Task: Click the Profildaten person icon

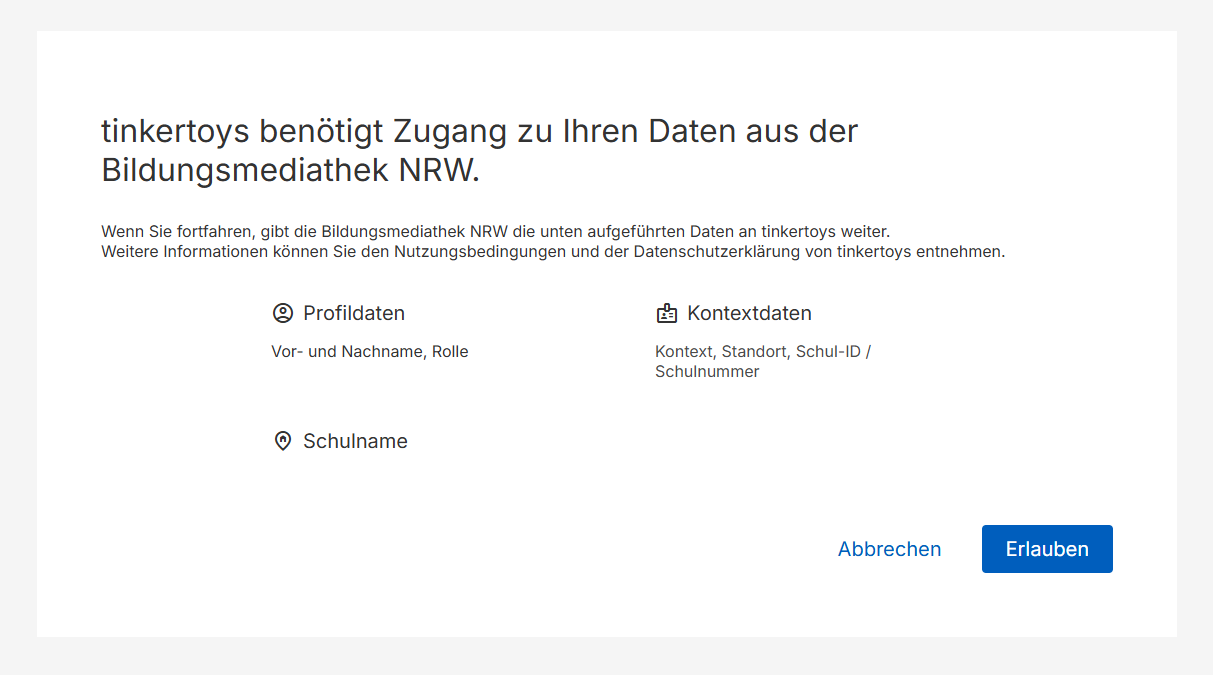Action: pos(283,313)
